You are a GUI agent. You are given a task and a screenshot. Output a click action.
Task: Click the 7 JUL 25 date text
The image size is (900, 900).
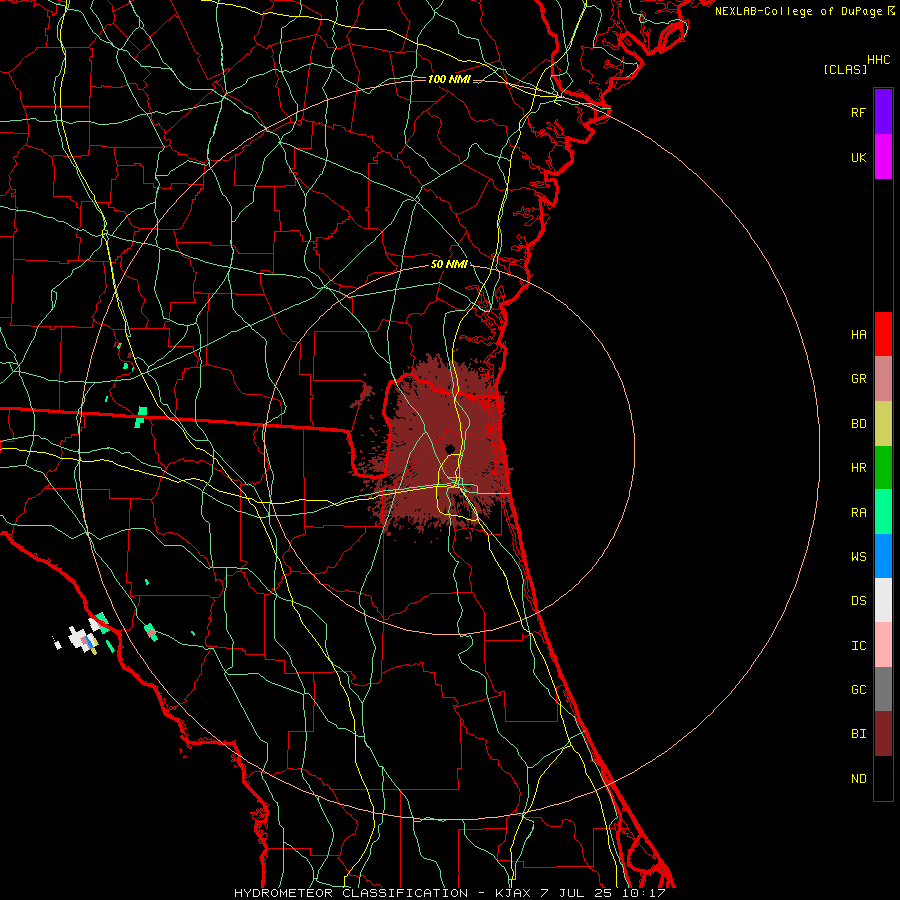[x=576, y=893]
